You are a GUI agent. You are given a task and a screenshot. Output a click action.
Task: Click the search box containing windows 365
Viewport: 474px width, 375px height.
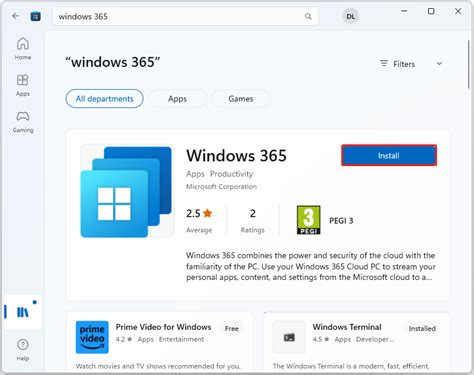pyautogui.click(x=185, y=16)
